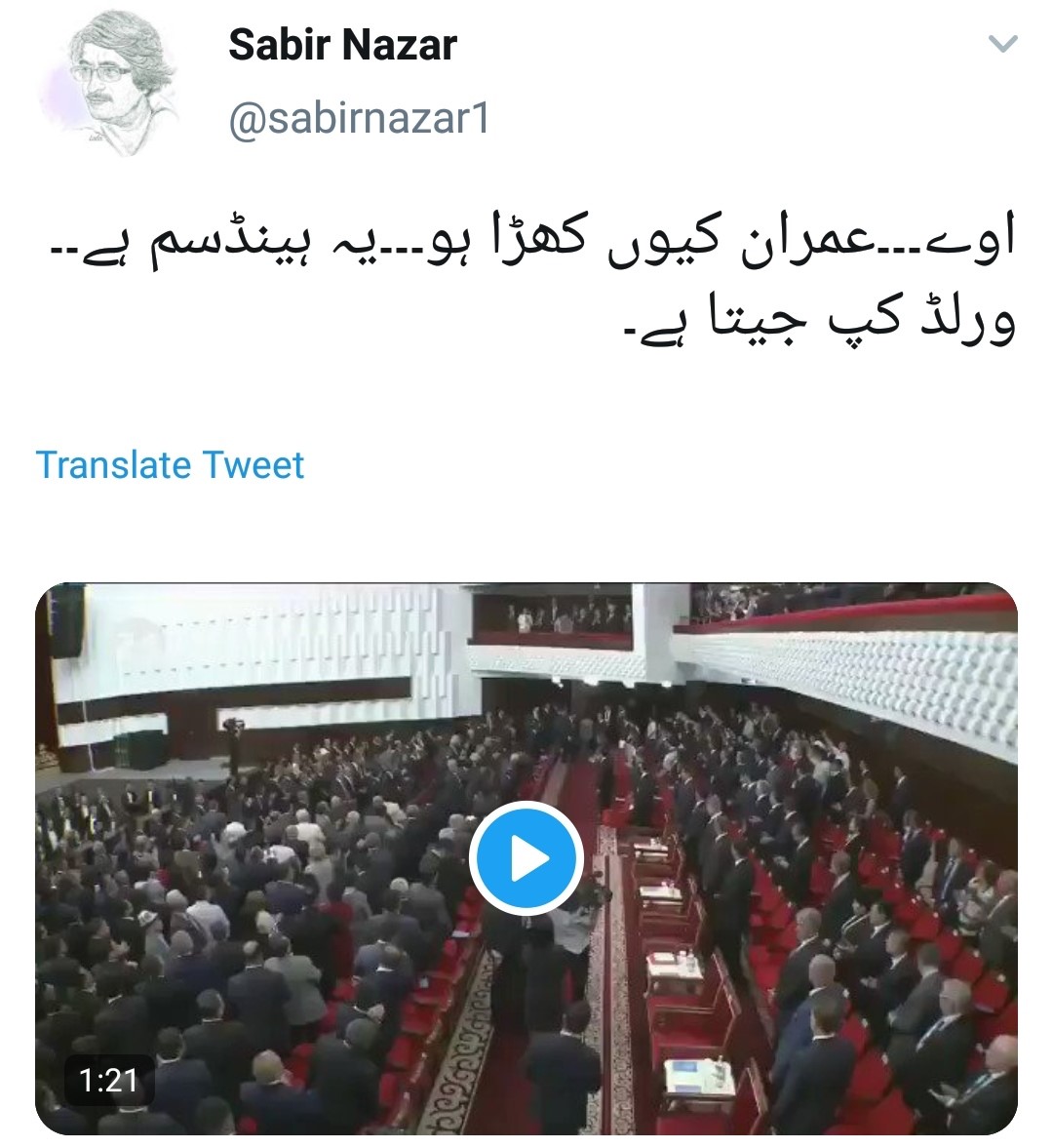Viewport: 1053px width, 1148px height.
Task: Open the auditorium video thumbnail
Action: pyautogui.click(x=526, y=858)
